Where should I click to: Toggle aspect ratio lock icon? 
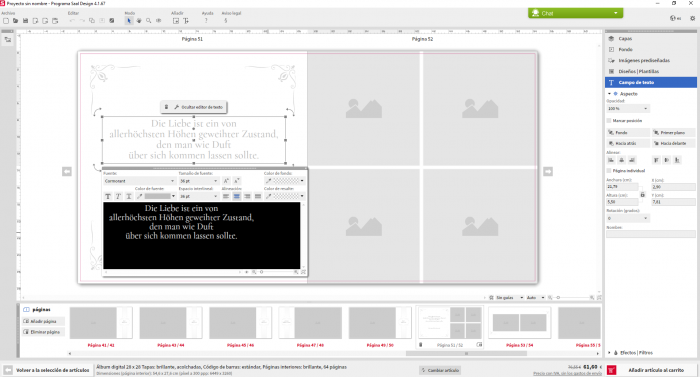coord(642,195)
